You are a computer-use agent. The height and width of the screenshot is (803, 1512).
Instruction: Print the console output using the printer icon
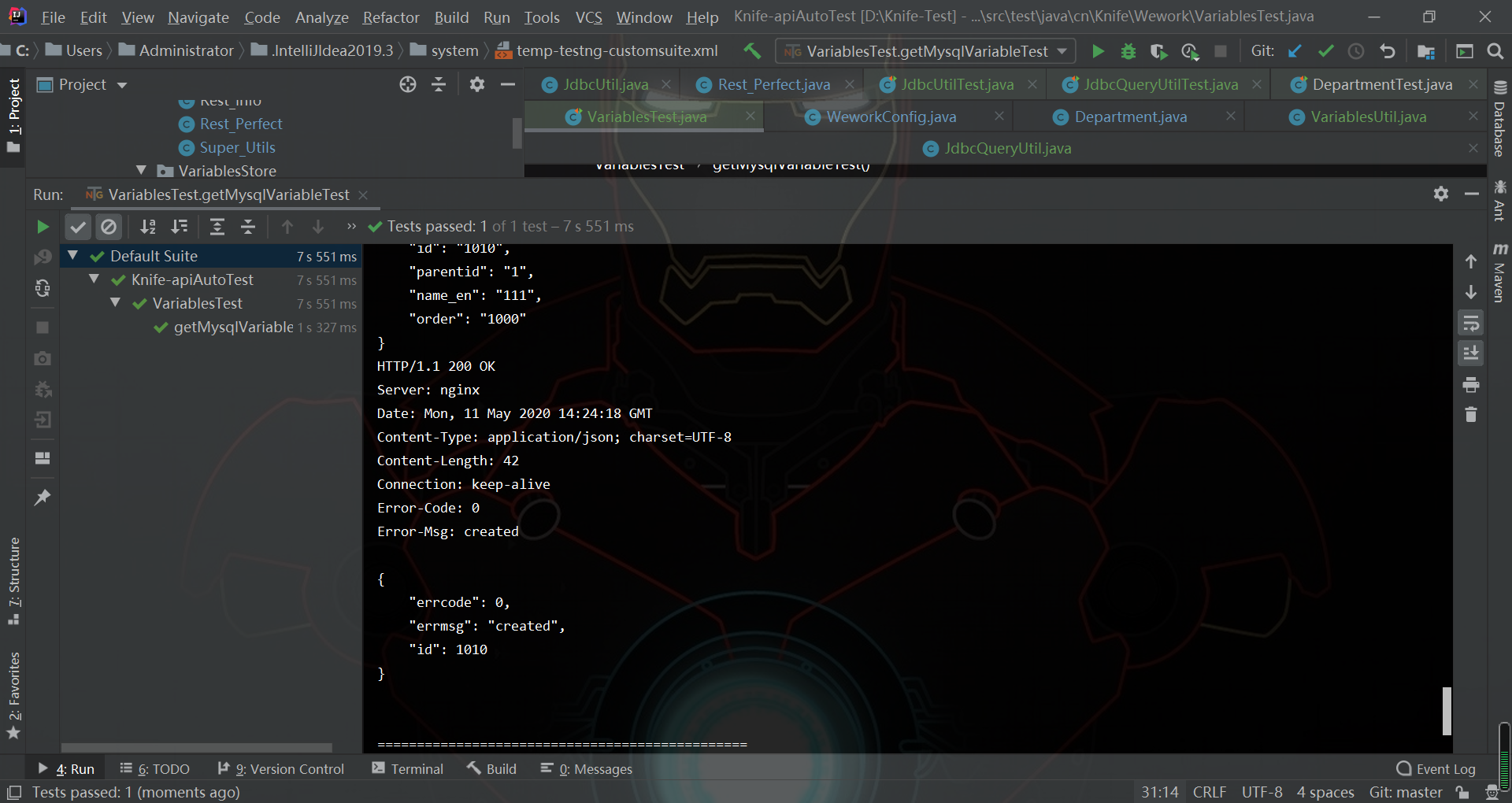click(x=1470, y=385)
